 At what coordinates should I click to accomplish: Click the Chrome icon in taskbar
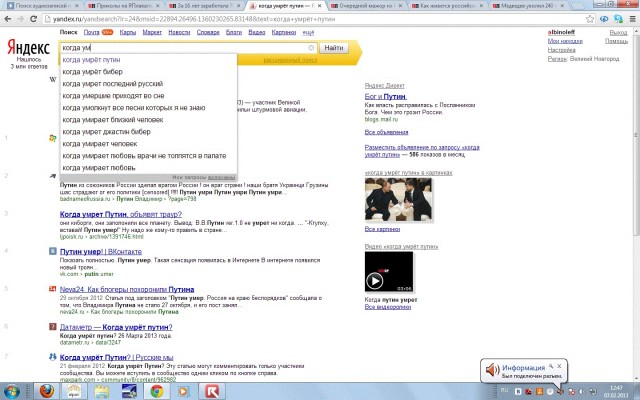(x=155, y=390)
